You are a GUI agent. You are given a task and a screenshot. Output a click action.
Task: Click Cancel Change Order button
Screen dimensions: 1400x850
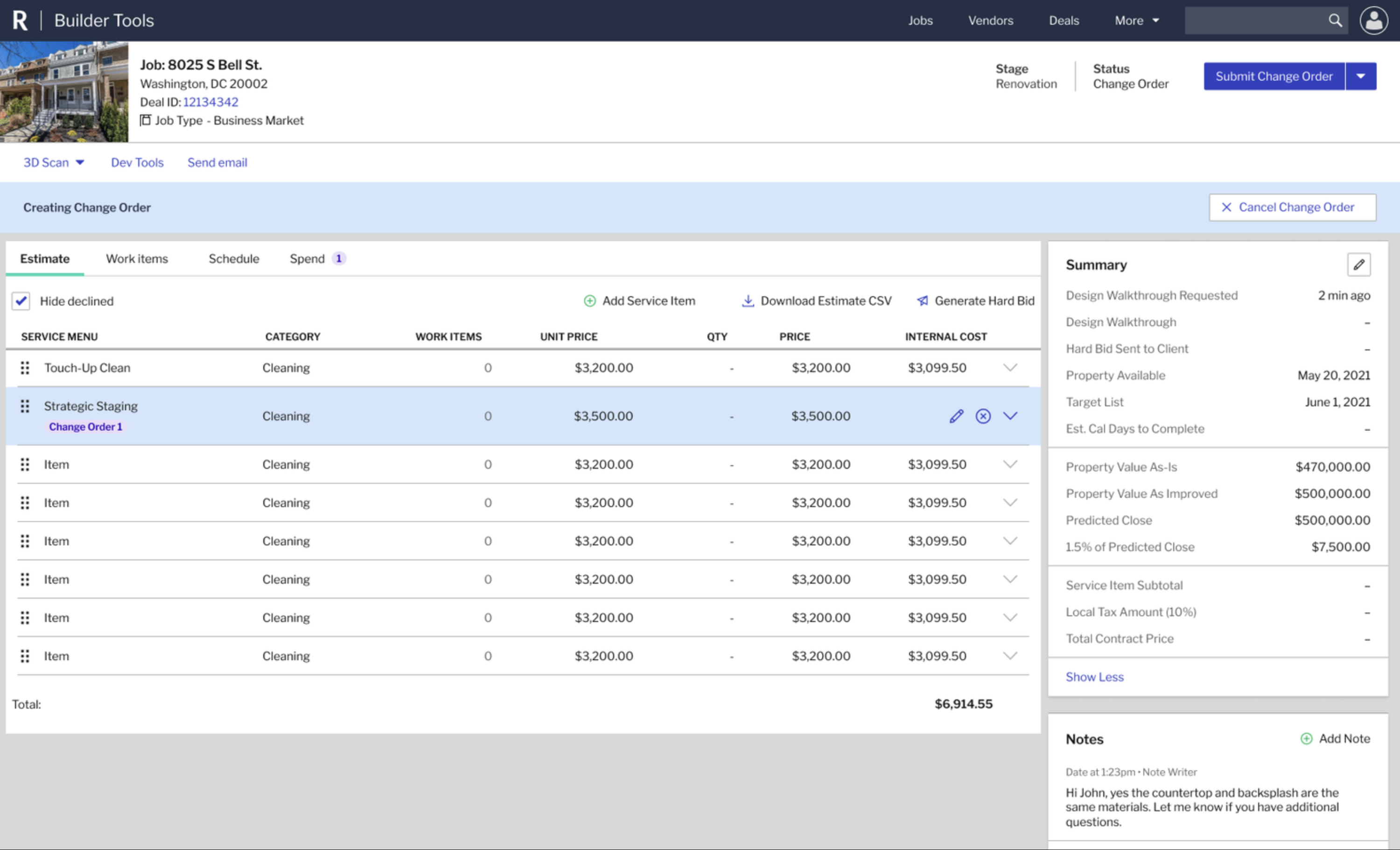1293,208
